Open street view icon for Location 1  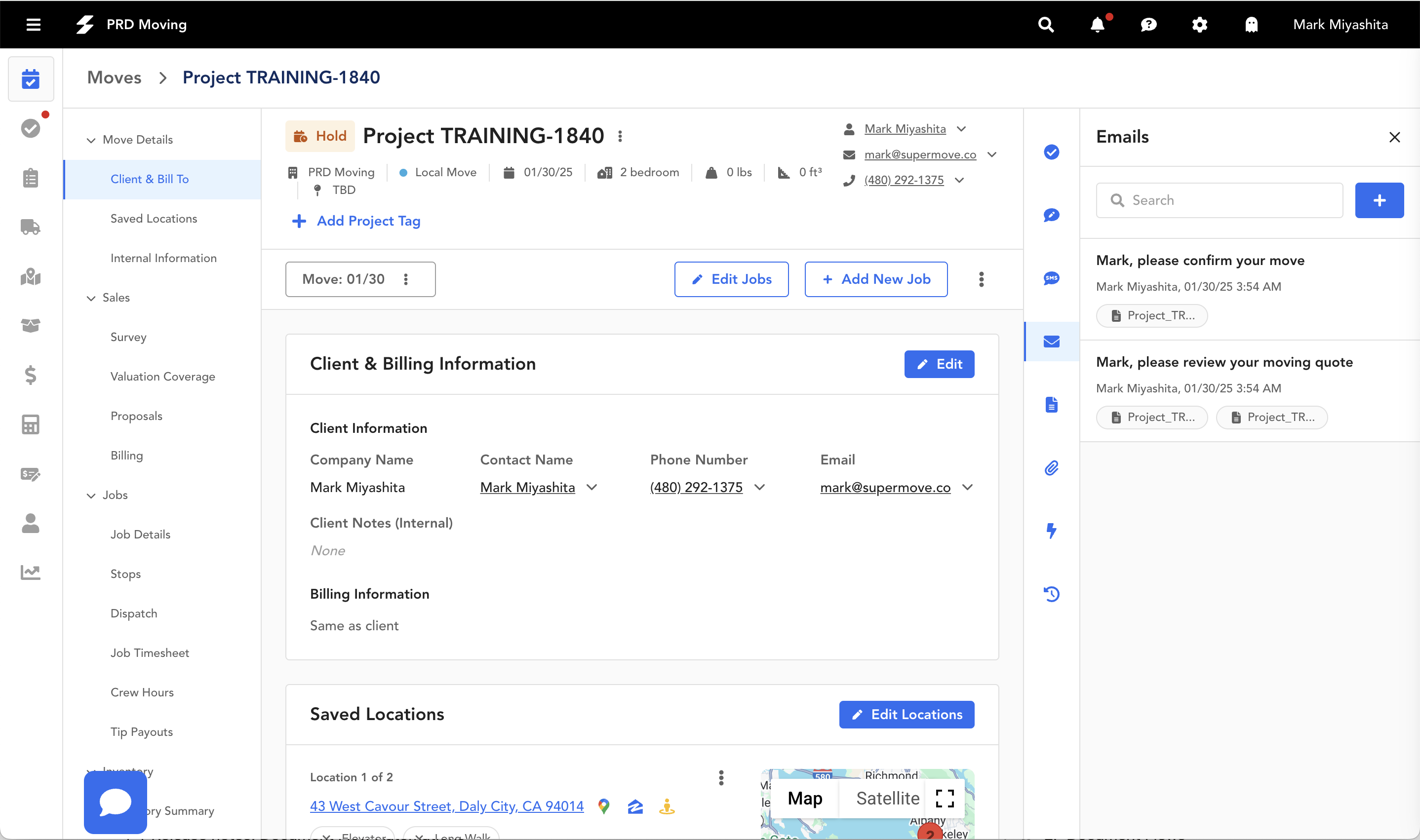[667, 806]
